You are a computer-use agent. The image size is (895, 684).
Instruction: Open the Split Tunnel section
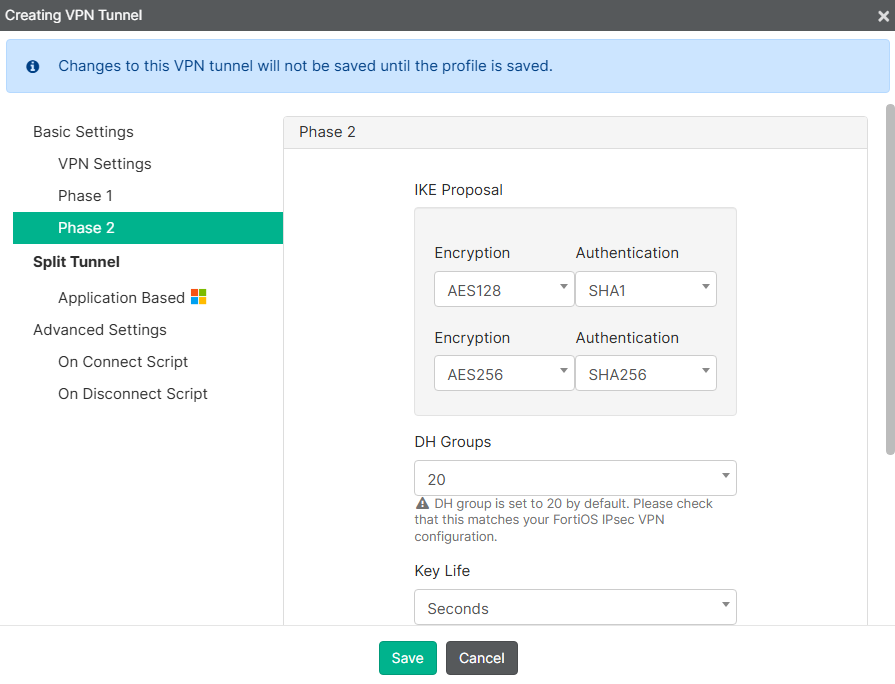point(76,261)
